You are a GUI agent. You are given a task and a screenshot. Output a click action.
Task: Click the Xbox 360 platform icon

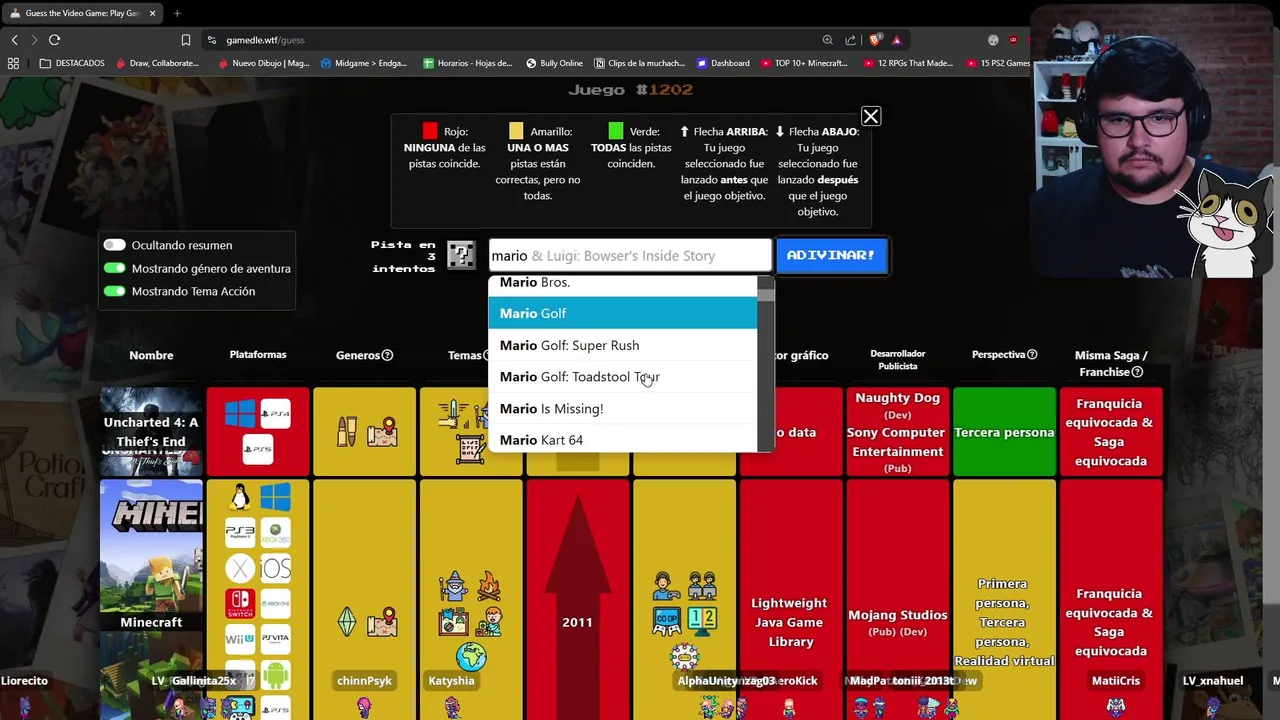coord(275,533)
